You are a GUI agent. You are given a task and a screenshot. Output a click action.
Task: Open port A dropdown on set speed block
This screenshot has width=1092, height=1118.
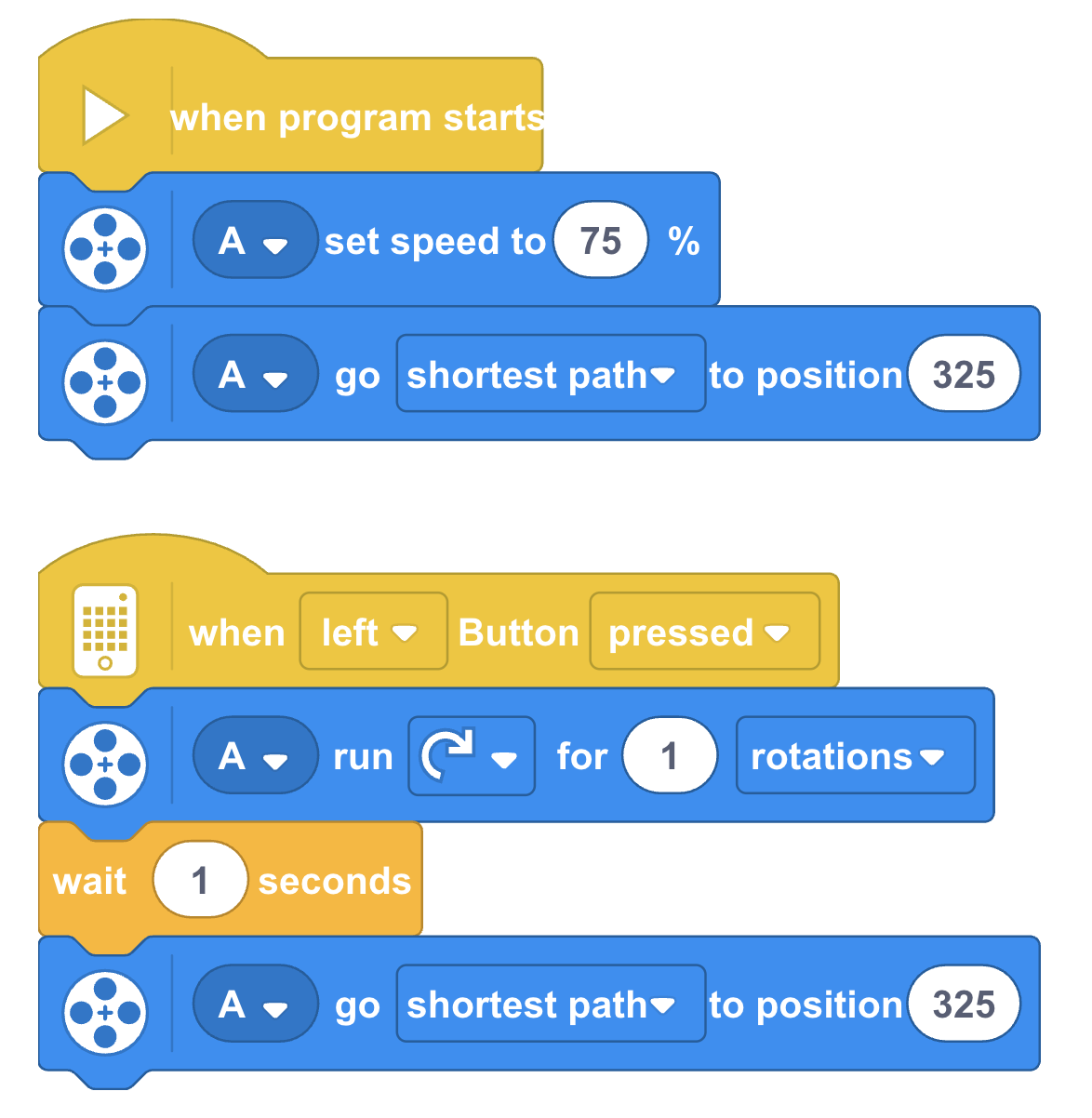(x=255, y=240)
